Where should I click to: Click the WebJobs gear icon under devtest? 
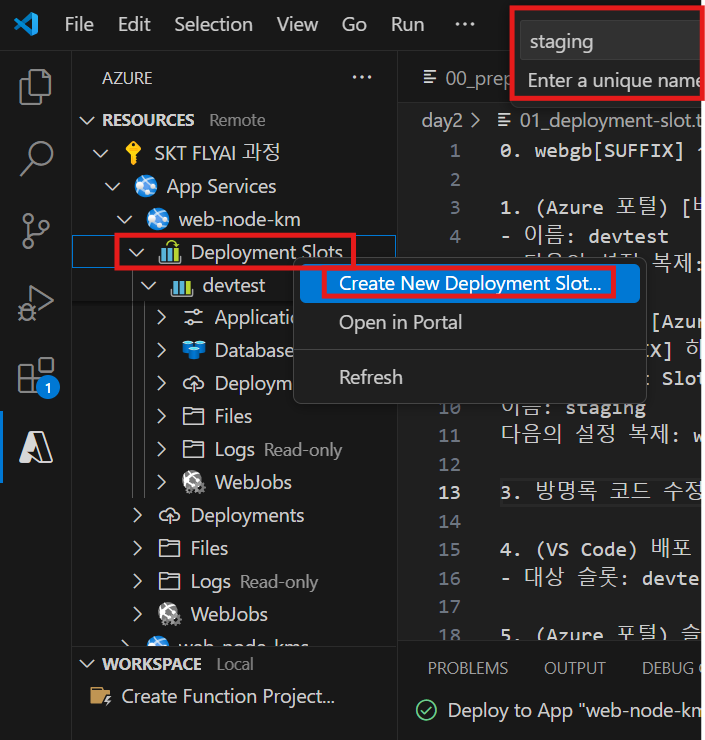[x=194, y=482]
